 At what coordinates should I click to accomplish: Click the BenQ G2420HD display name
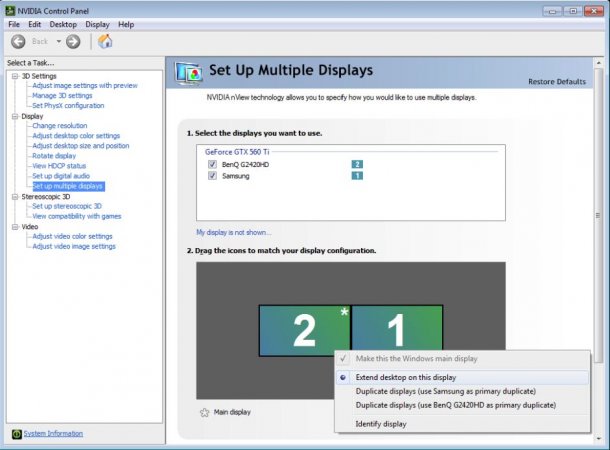coord(245,165)
